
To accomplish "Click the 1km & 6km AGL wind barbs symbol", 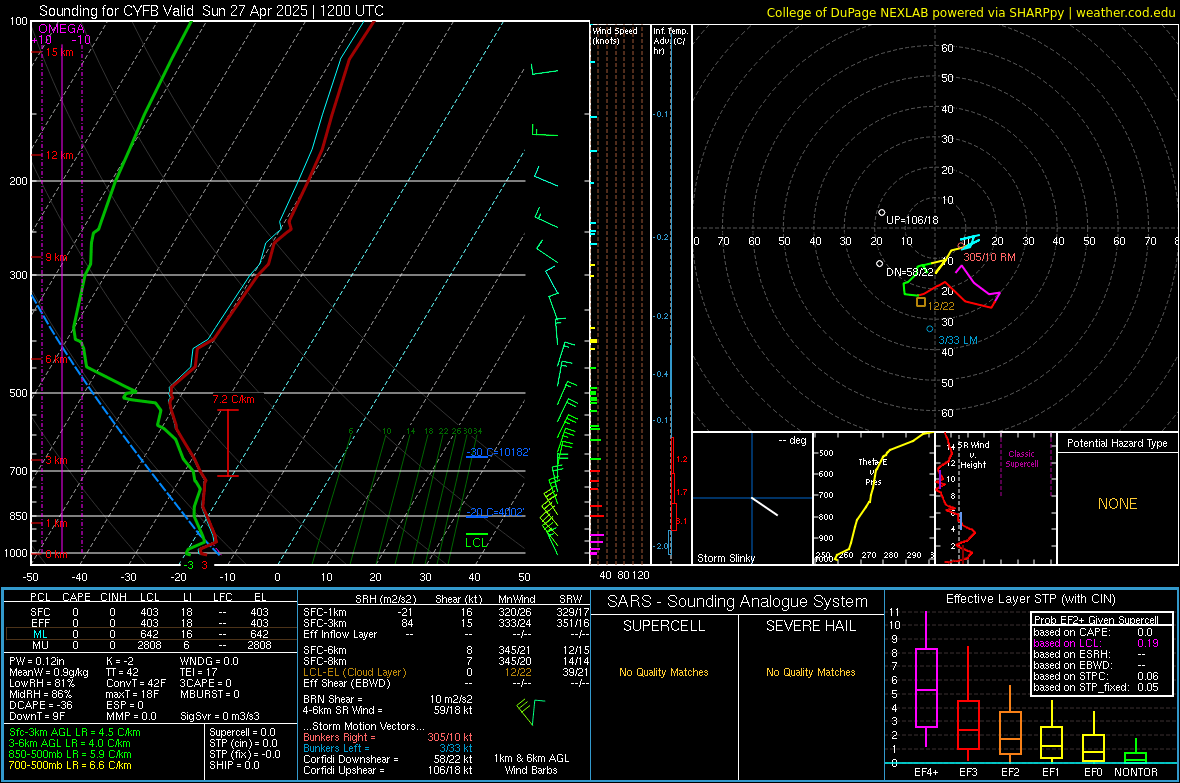I will coord(531,711).
